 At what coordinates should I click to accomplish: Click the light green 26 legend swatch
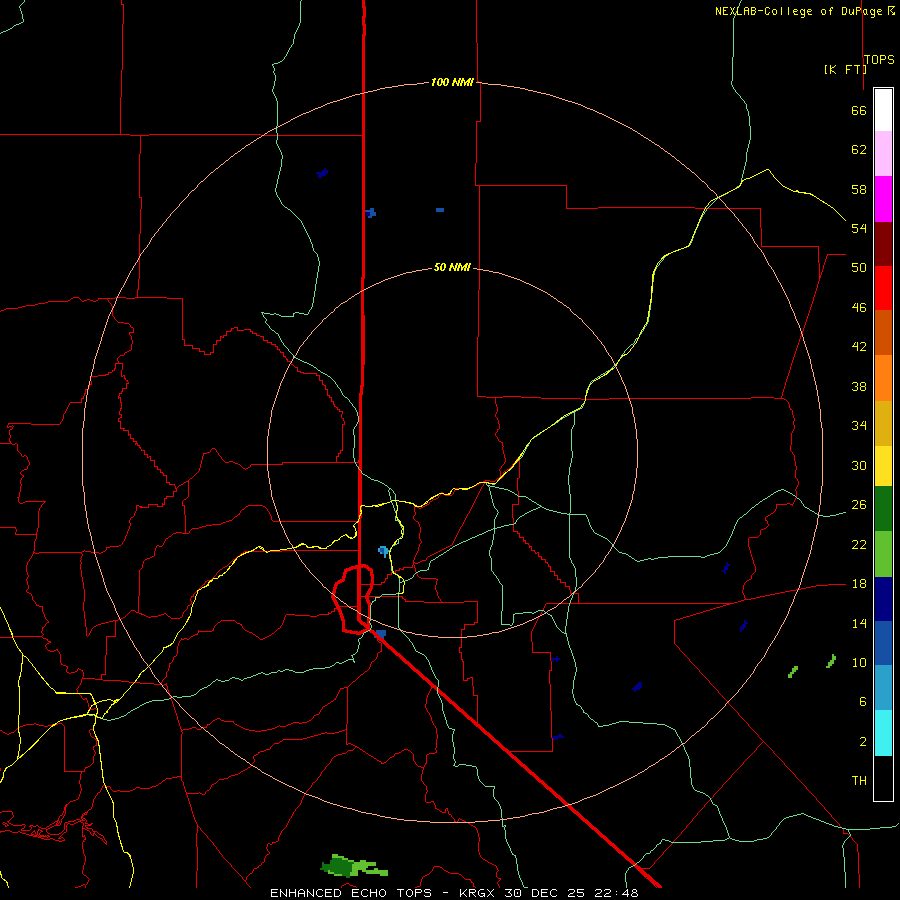coord(883,554)
